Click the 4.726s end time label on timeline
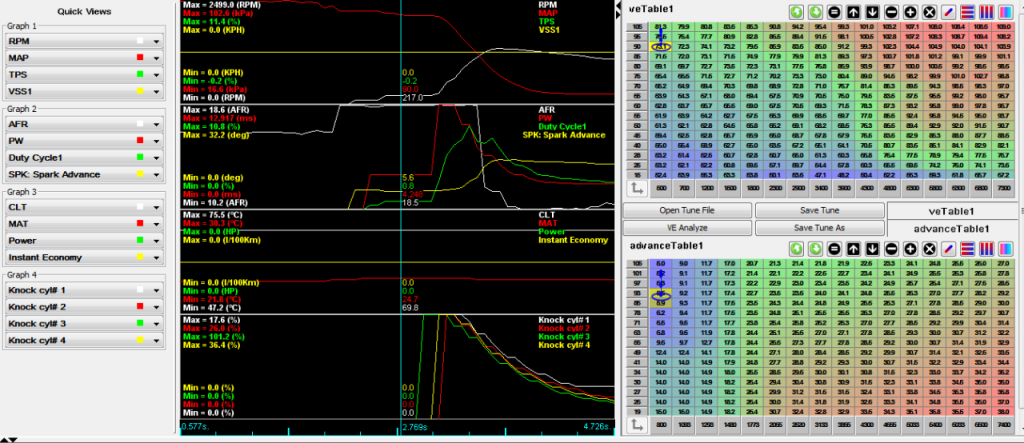Screen dimensions: 1024x443 click(598, 427)
